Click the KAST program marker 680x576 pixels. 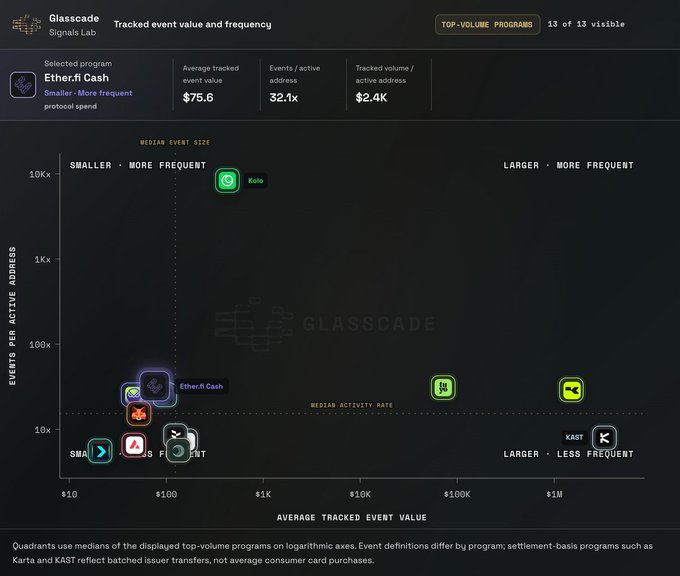pos(604,438)
